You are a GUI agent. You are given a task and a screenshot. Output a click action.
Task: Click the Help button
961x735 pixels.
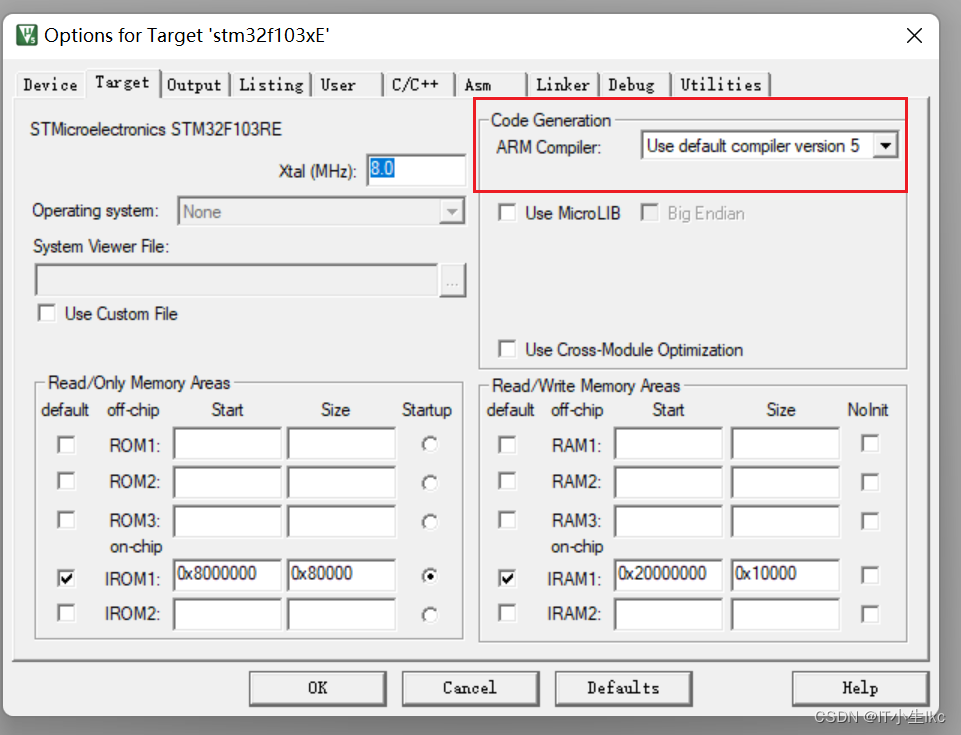(860, 688)
